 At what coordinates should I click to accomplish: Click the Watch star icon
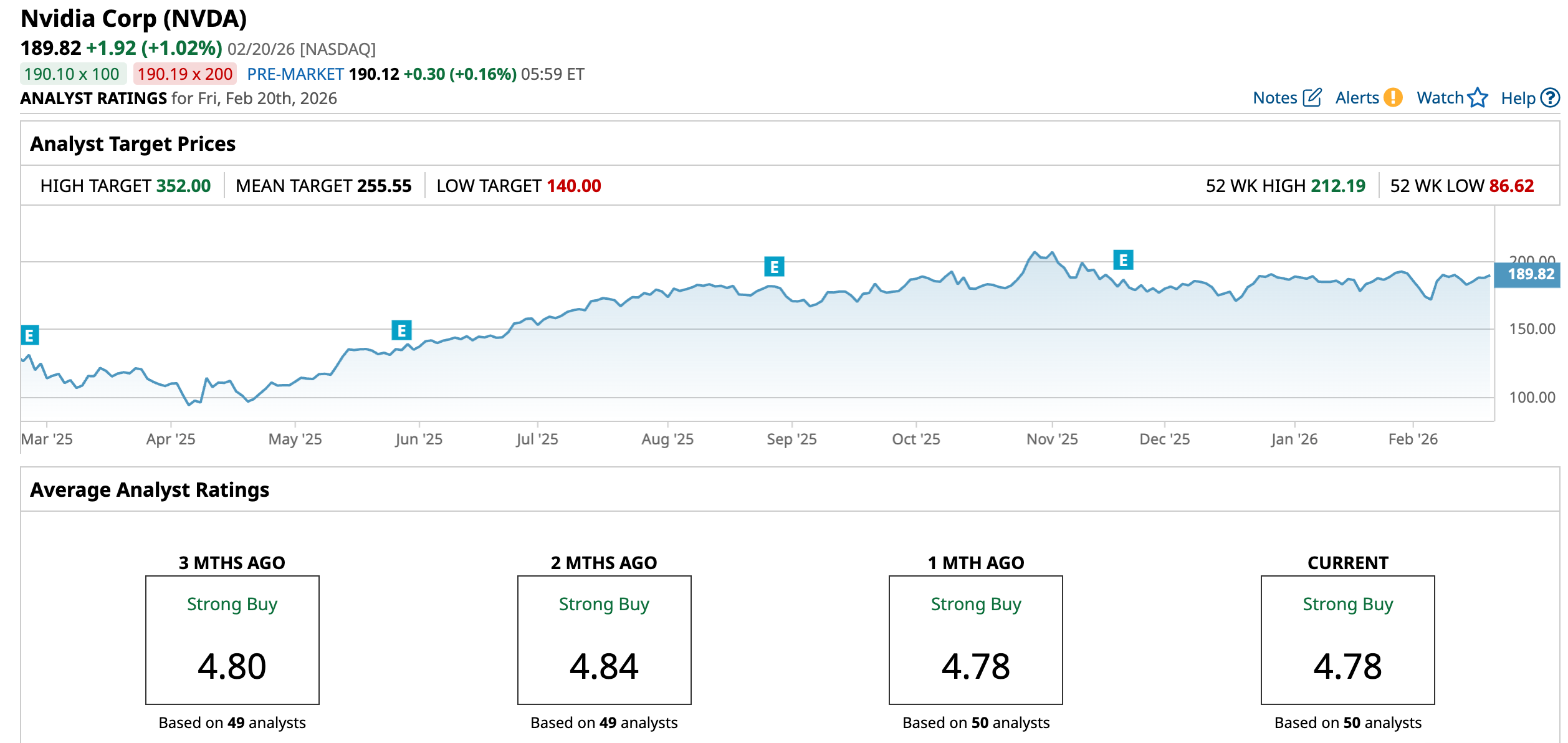[x=1477, y=98]
